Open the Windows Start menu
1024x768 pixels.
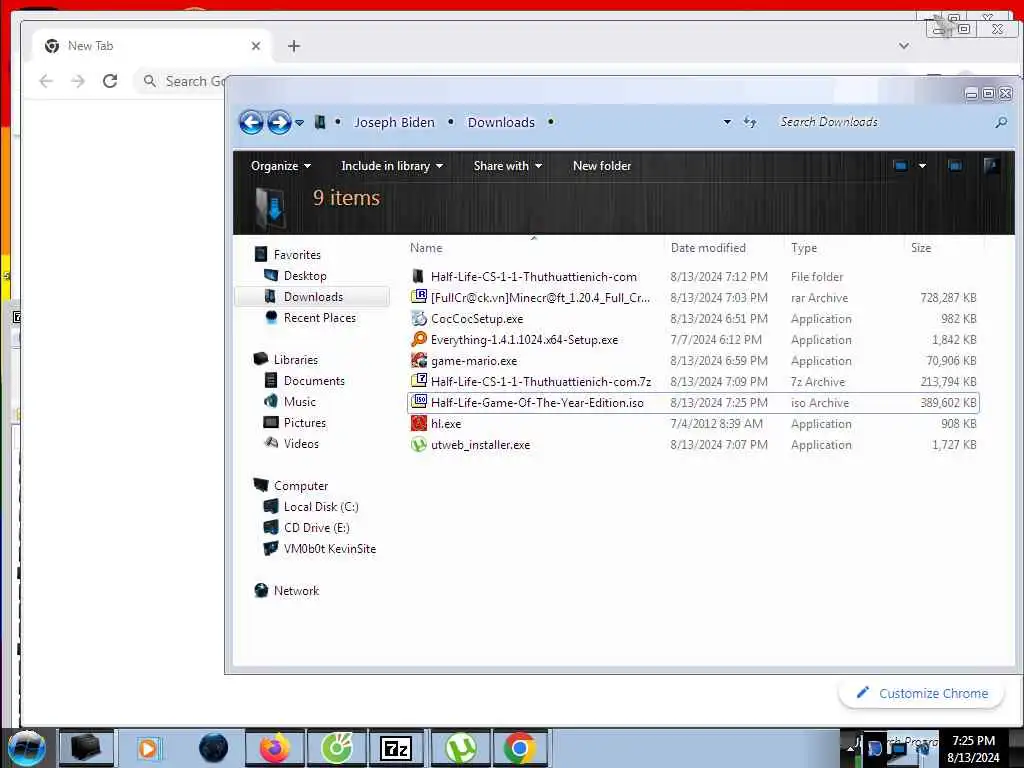(26, 748)
